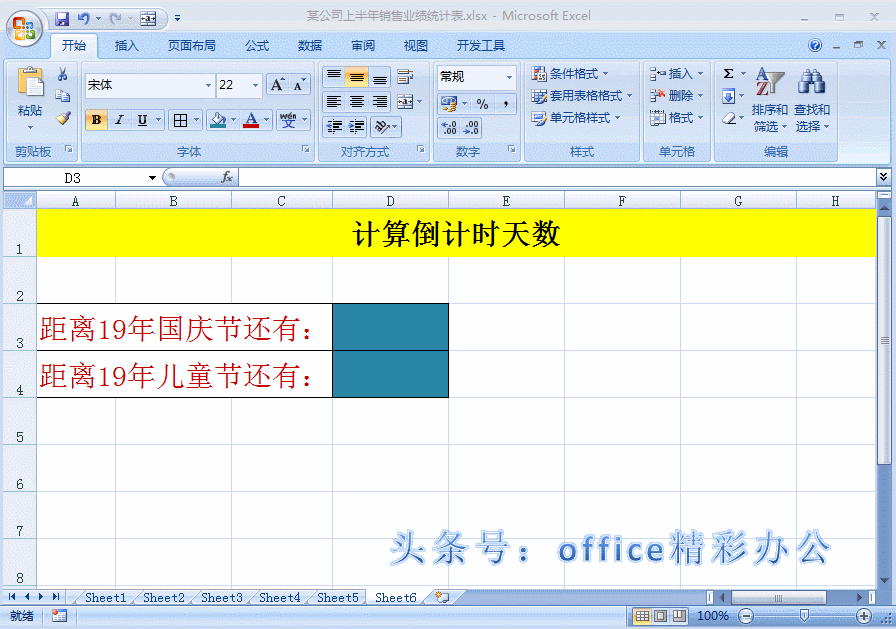Zoom in with the plus button
The width and height of the screenshot is (896, 629).
click(x=863, y=616)
